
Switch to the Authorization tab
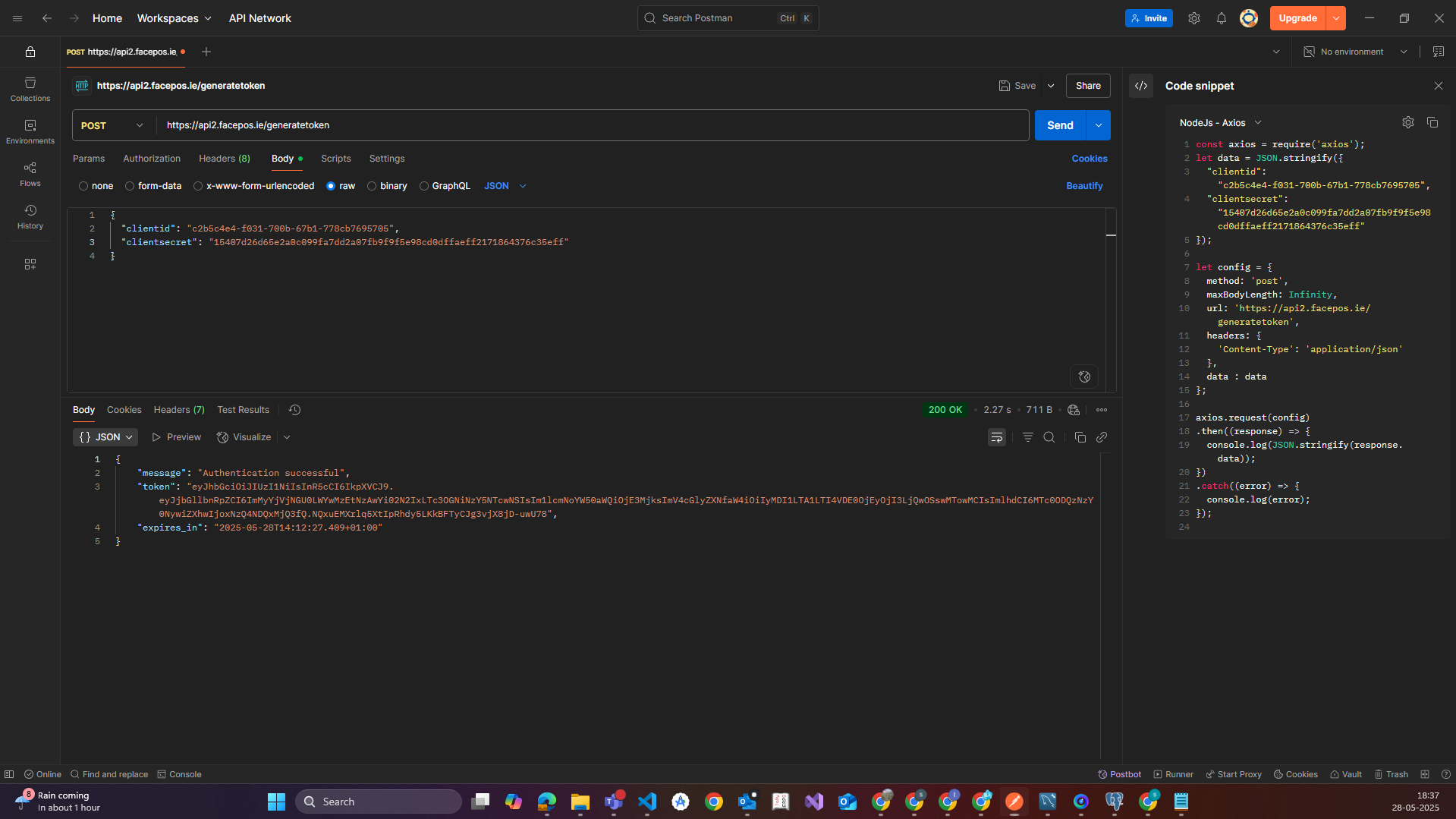[152, 159]
